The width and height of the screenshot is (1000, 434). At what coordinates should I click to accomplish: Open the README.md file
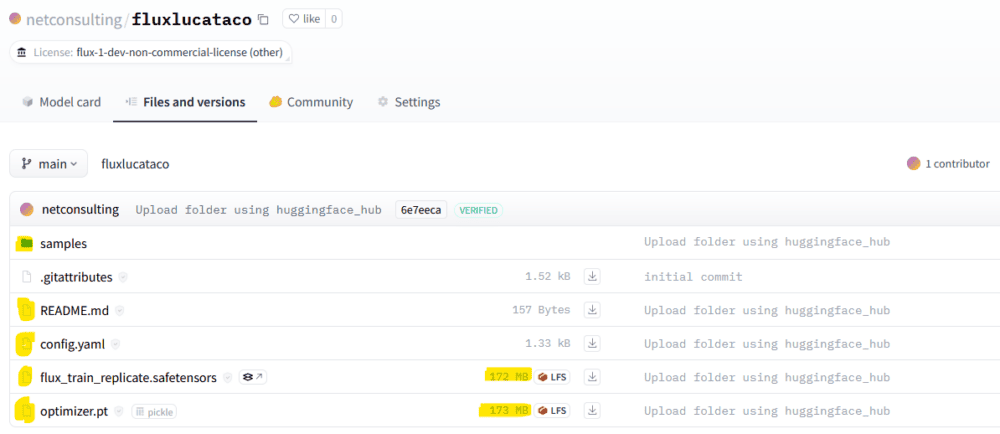pyautogui.click(x=74, y=311)
